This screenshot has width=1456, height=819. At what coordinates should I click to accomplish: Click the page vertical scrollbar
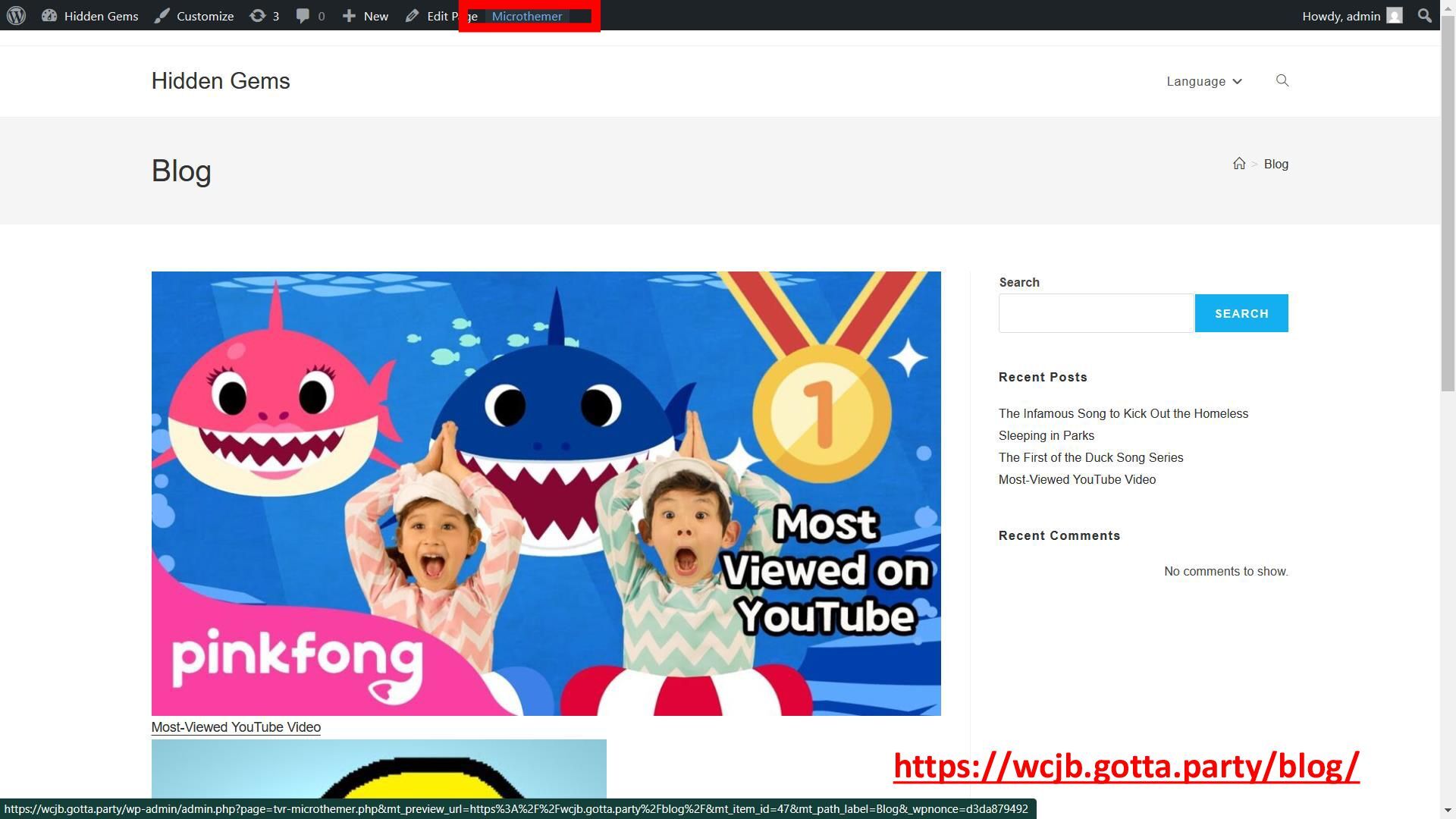pos(1448,205)
